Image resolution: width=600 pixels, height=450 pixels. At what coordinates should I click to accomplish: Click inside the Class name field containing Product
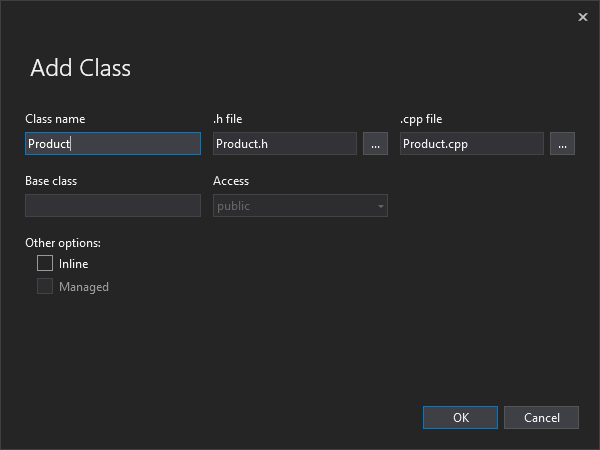113,143
